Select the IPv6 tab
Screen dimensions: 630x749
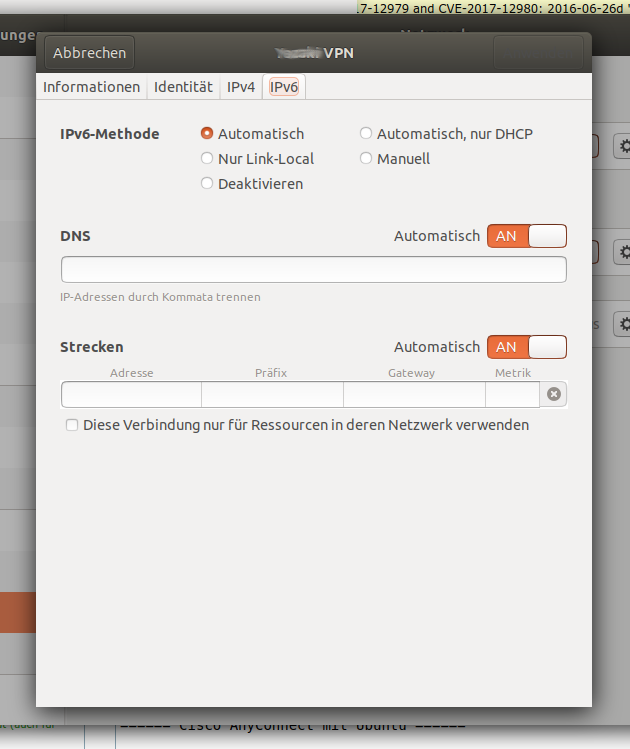tap(284, 87)
